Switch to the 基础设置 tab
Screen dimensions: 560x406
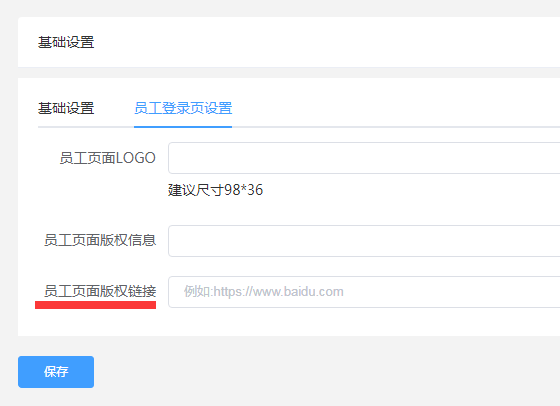click(x=66, y=108)
